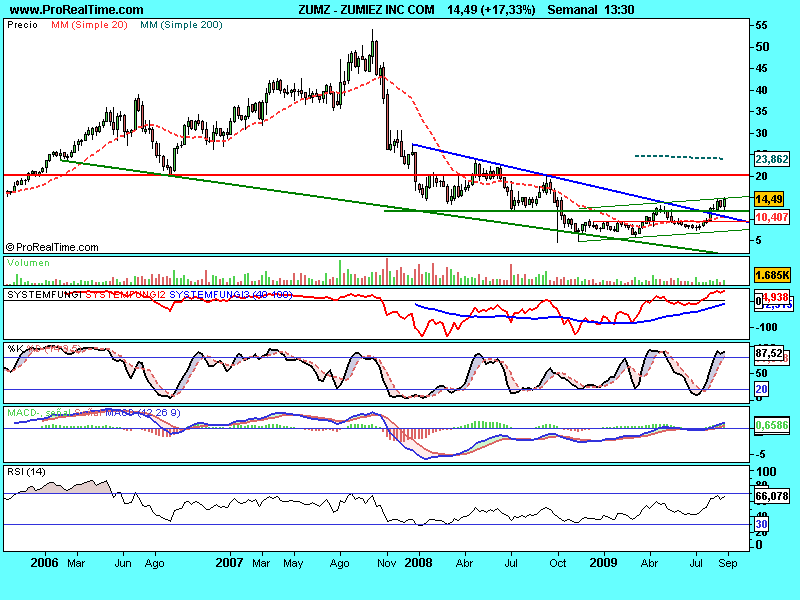
Task: Select the 23,862 moving average value tag
Action: click(x=771, y=159)
